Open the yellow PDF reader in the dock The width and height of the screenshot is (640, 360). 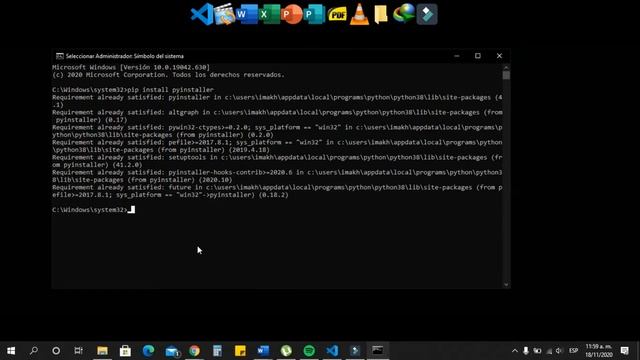(x=337, y=15)
